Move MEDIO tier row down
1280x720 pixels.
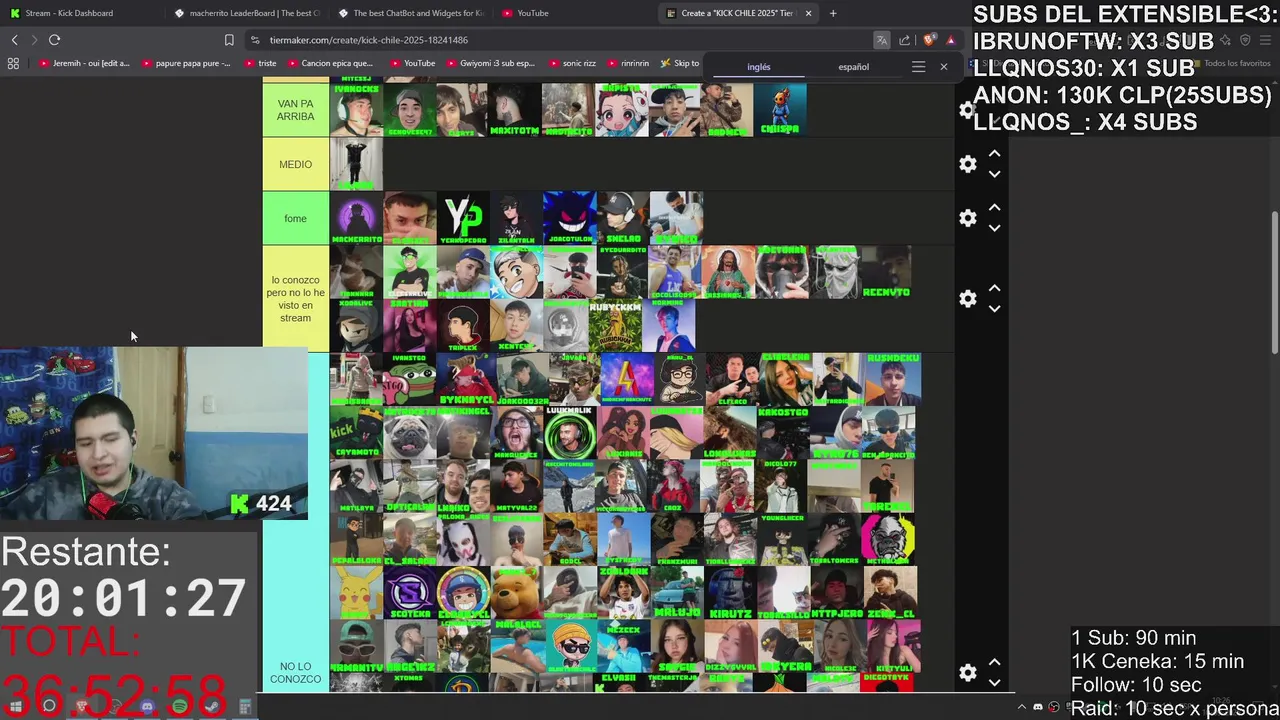pos(994,174)
